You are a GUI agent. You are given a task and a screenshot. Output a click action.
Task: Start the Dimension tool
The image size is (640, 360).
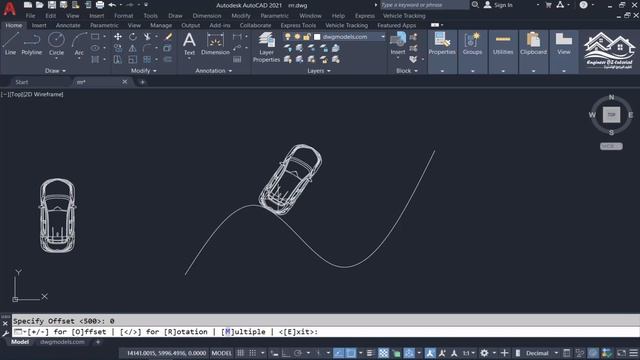coord(215,44)
